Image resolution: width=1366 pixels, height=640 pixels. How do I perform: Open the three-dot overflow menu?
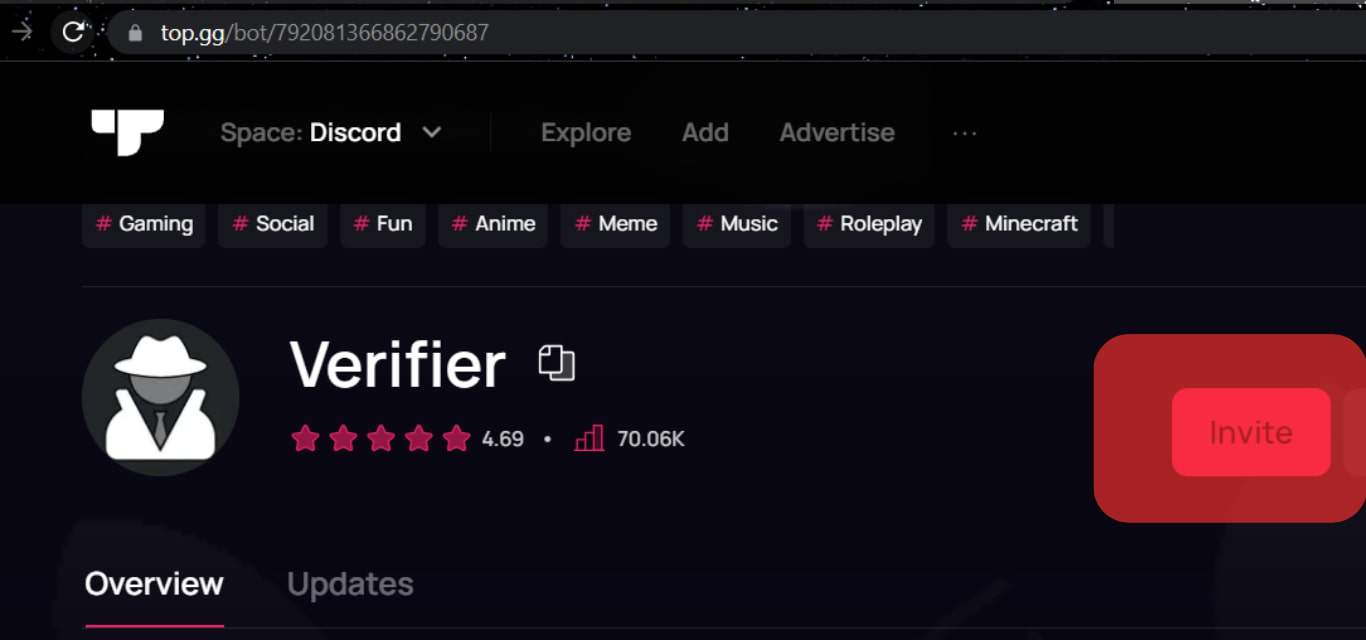click(x=964, y=131)
